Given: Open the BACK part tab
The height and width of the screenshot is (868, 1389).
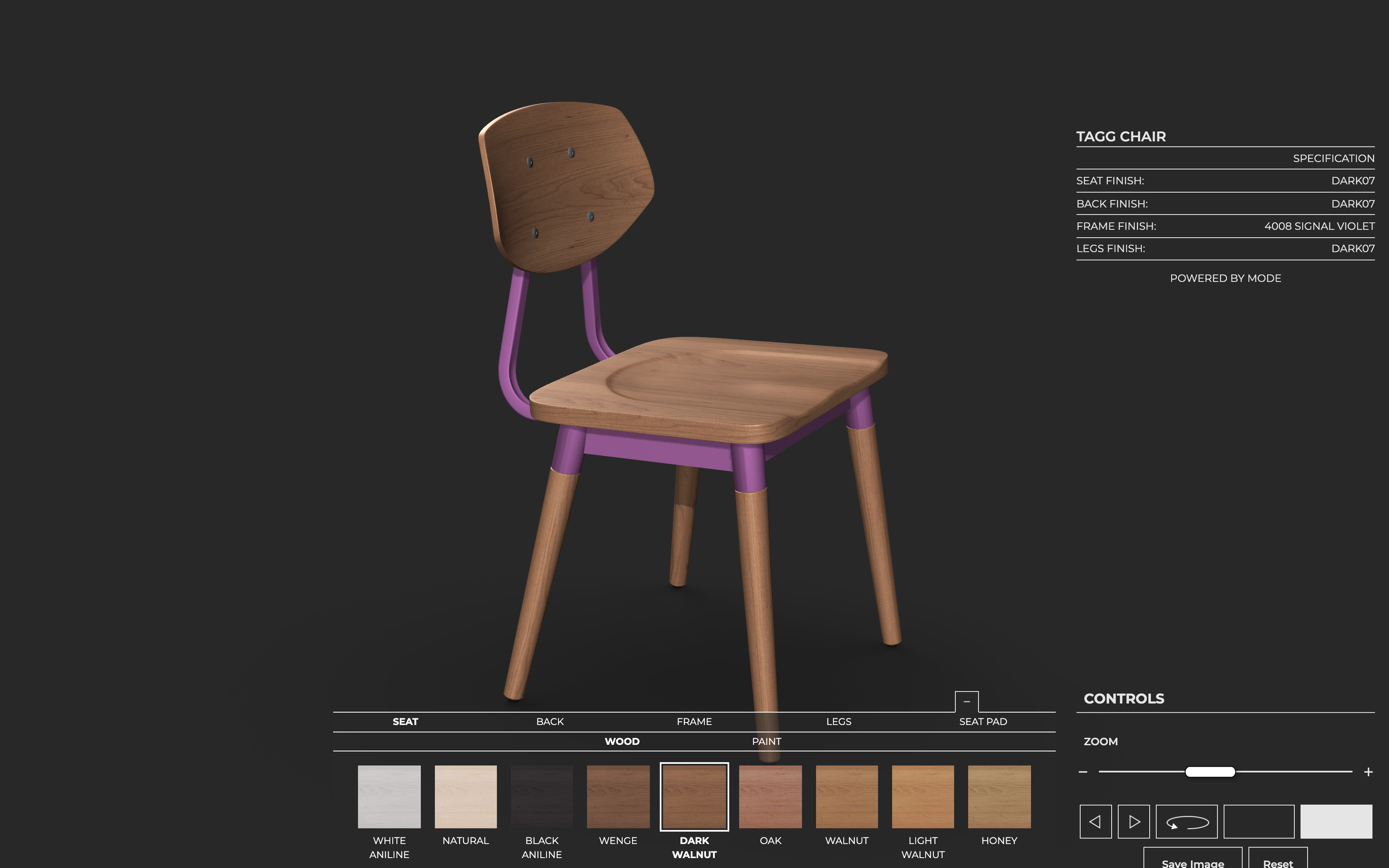Looking at the screenshot, I should coord(550,722).
